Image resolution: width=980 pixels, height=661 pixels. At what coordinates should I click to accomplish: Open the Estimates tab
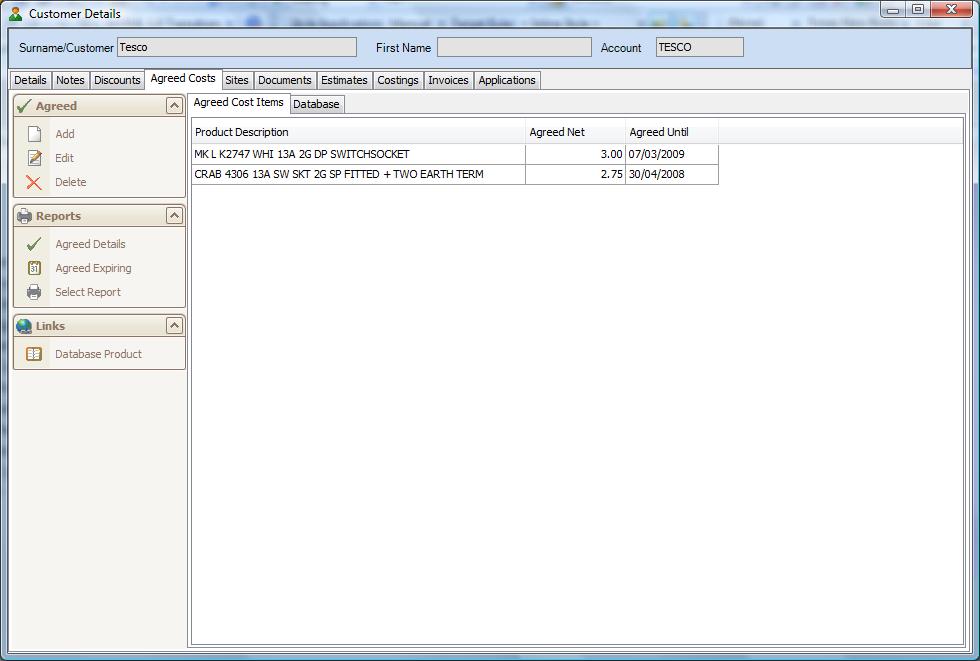344,80
